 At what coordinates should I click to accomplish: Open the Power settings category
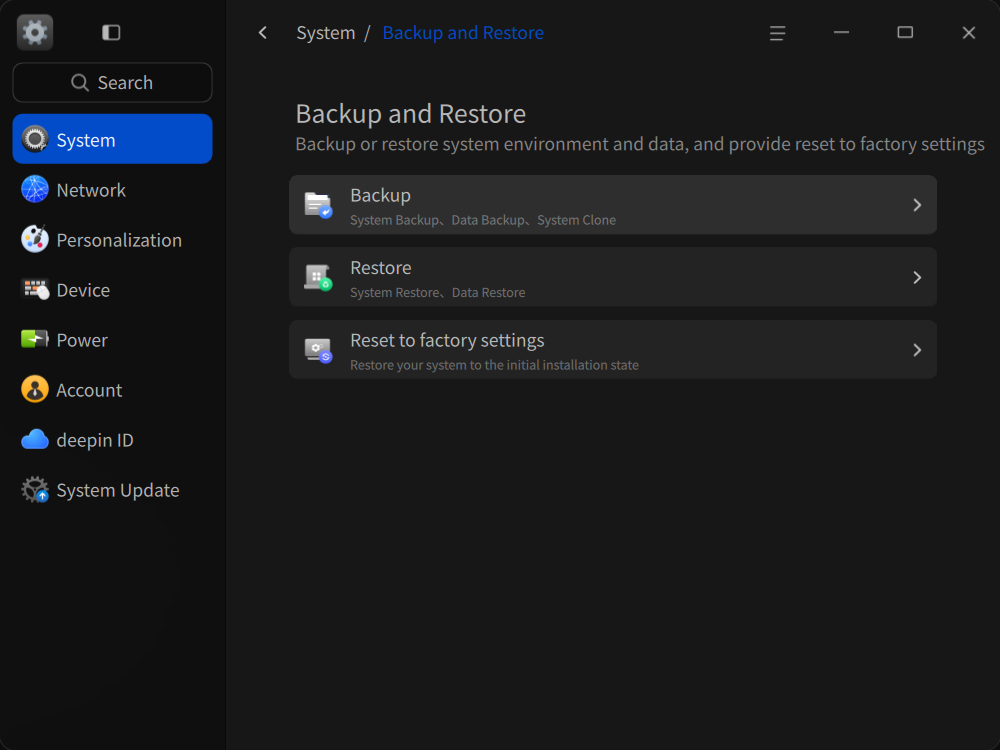(x=112, y=339)
